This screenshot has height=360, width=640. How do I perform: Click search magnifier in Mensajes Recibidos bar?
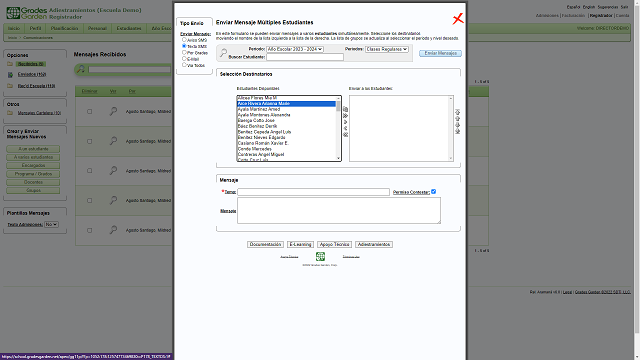(x=81, y=69)
